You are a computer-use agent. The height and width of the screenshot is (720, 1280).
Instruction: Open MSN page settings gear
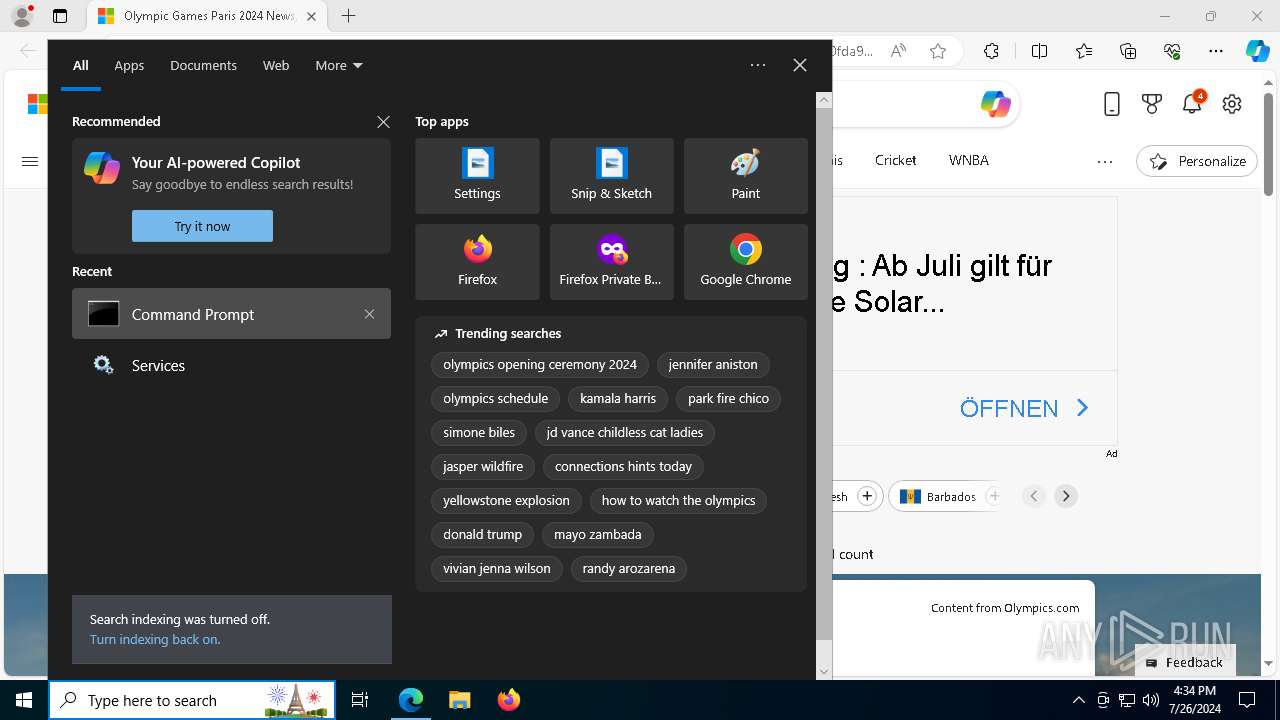pos(1232,104)
